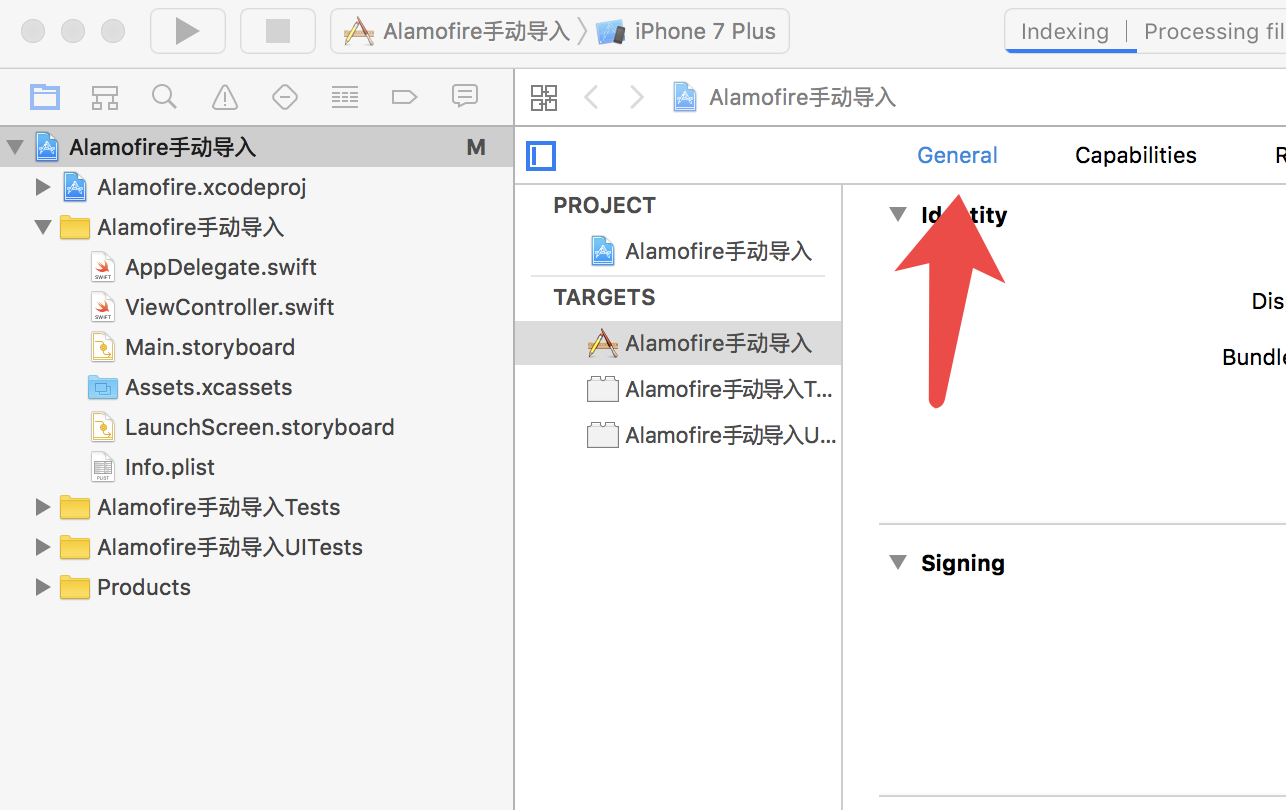Select the Alamofire手动导入 app target
Viewport: 1286px width, 810px height.
tap(679, 343)
